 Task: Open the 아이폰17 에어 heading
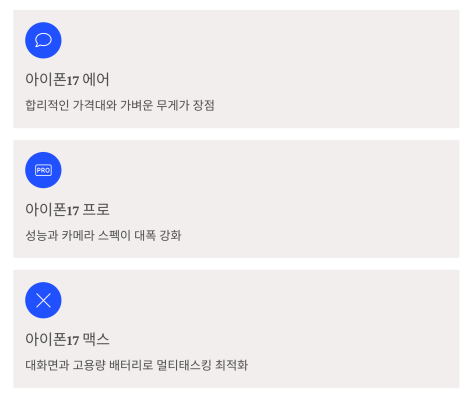coord(67,80)
